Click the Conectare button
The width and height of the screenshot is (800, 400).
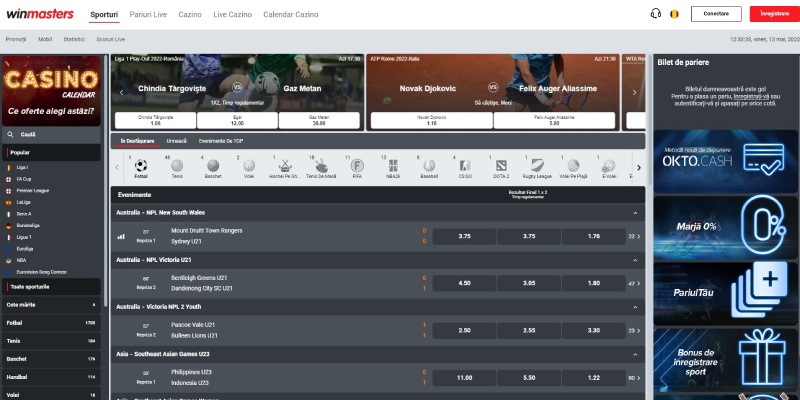pos(716,14)
